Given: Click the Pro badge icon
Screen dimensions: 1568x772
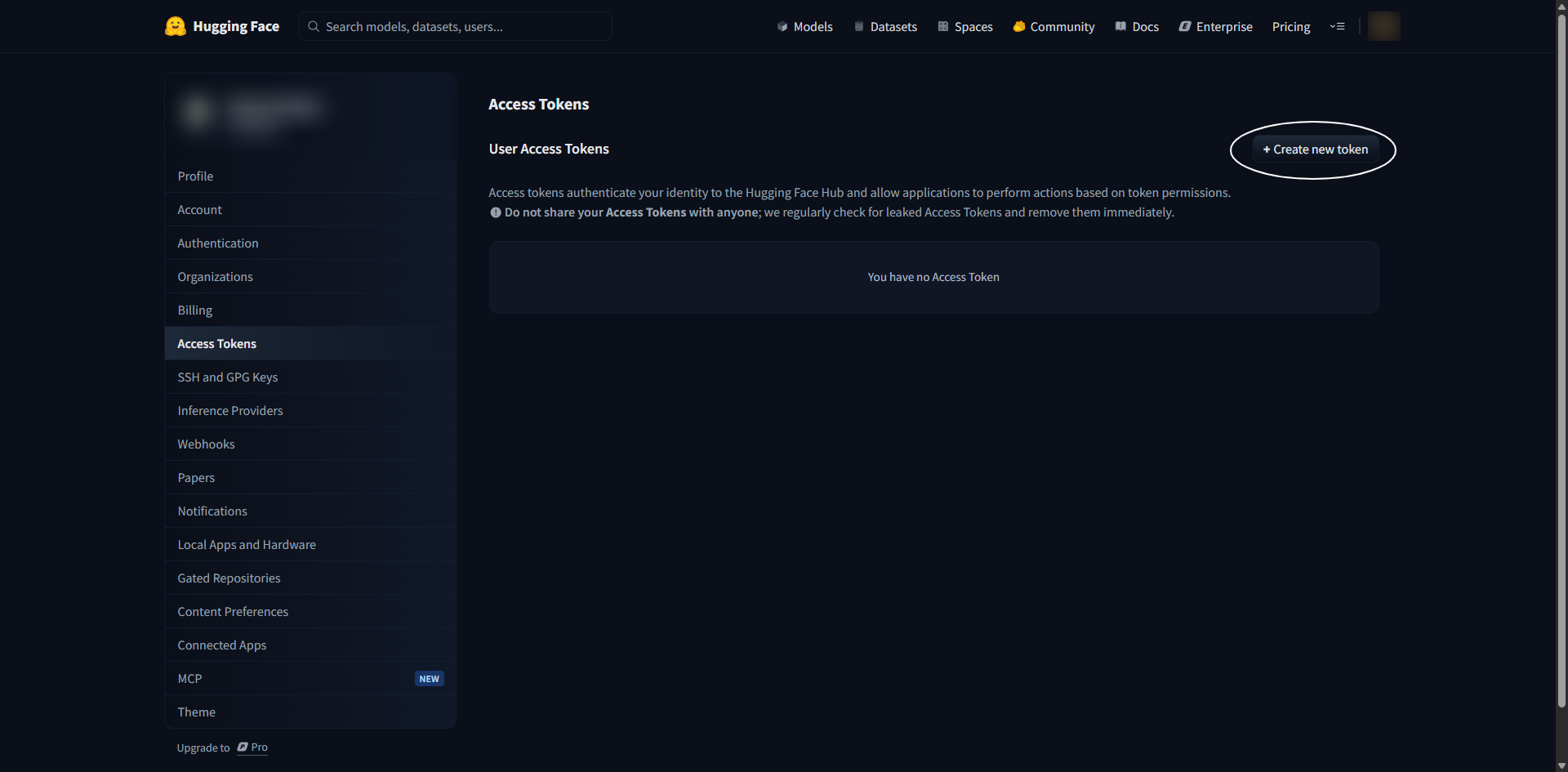Looking at the screenshot, I should tap(243, 747).
